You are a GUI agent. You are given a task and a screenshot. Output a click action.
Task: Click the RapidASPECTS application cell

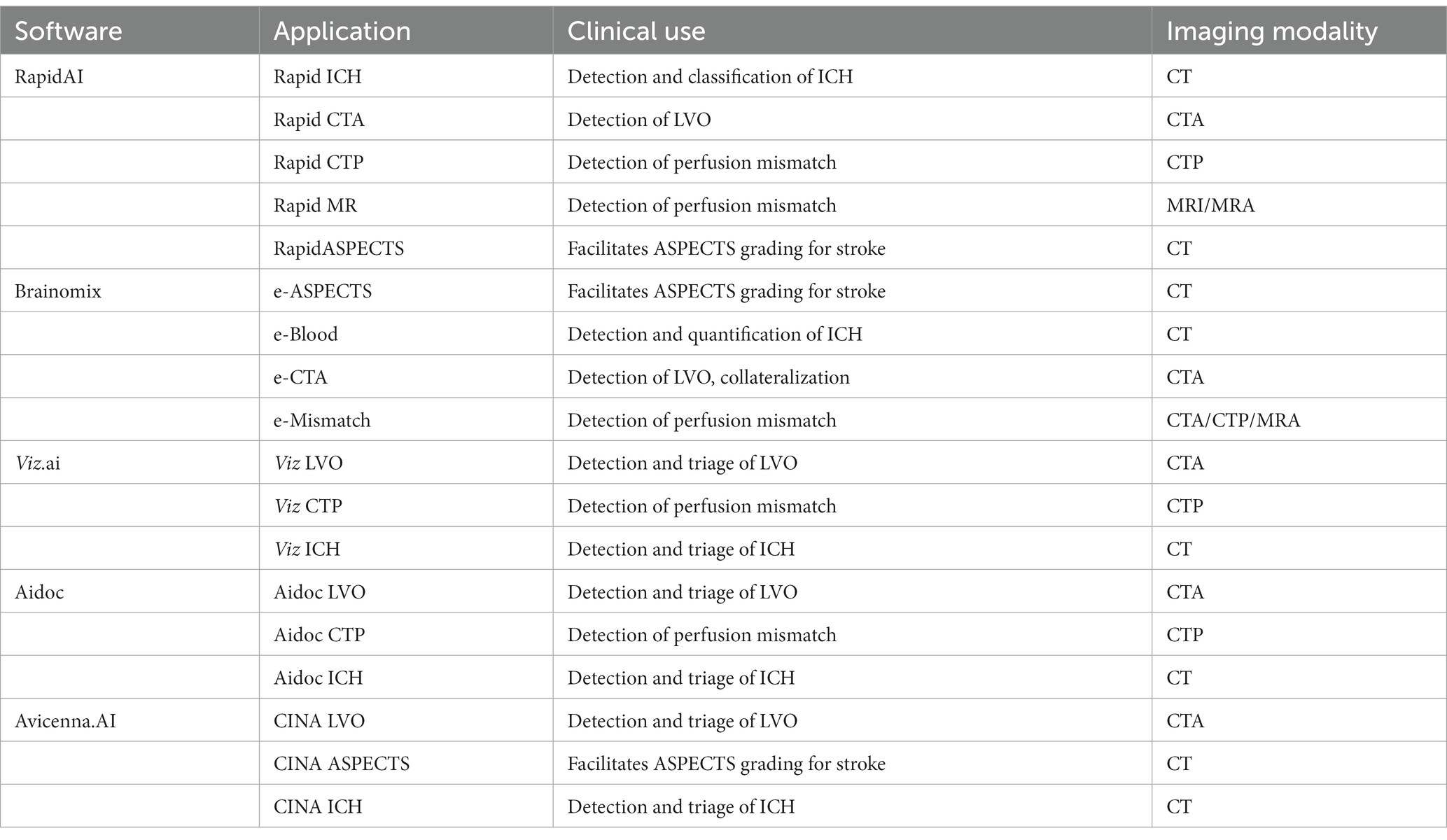coord(406,248)
